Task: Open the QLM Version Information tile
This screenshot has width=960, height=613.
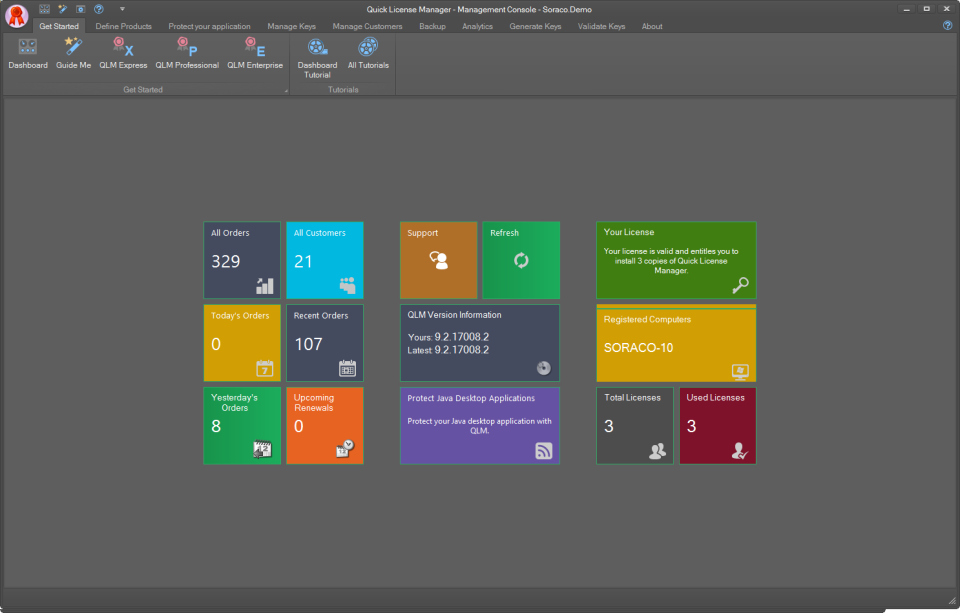Action: pos(480,343)
